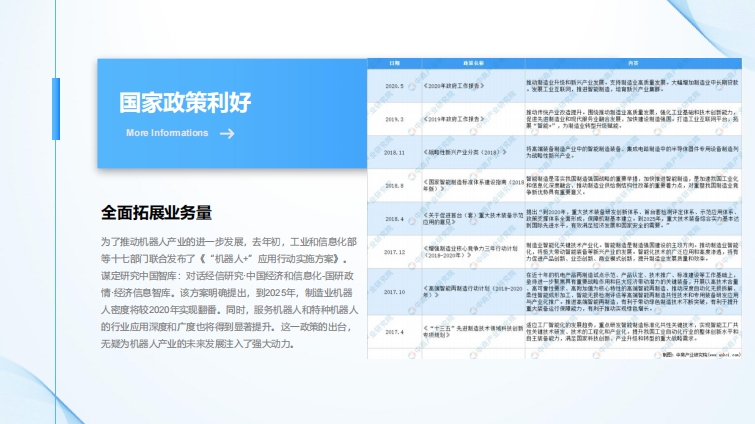Select the 2017.4 date cell
This screenshot has width=755, height=424.
394,330
